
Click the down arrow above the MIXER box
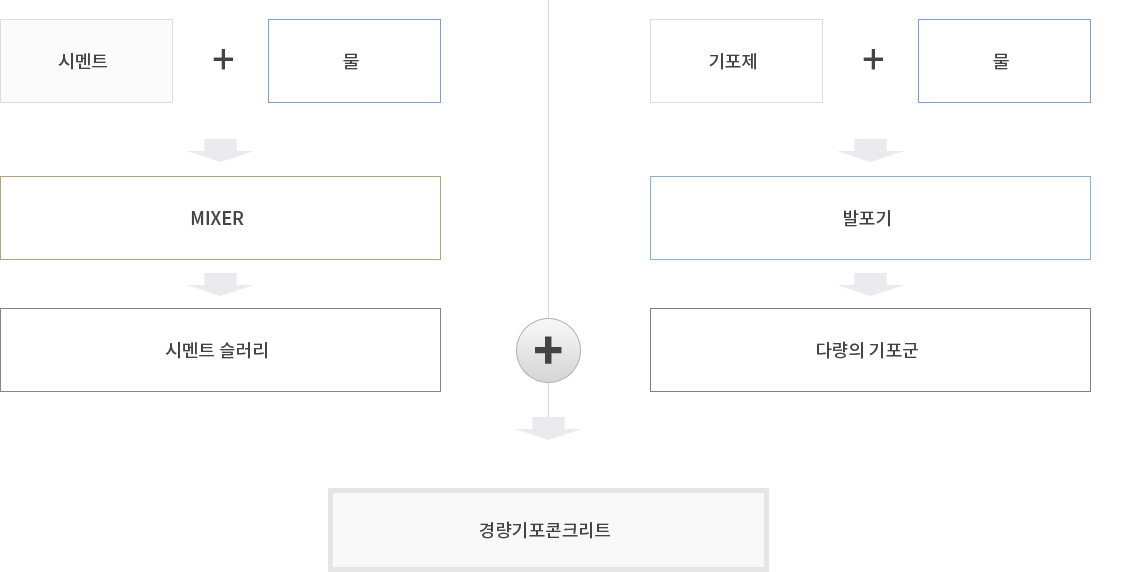220,150
